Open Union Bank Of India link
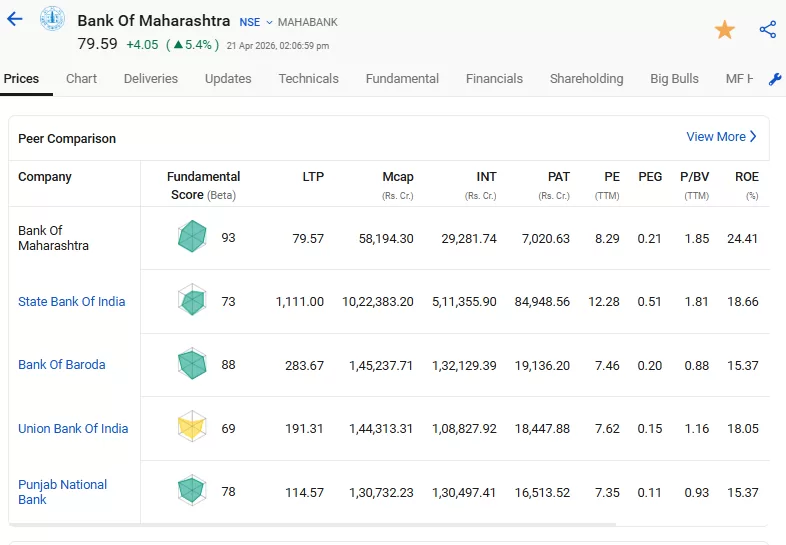Screen dimensions: 786x545 click(x=73, y=429)
